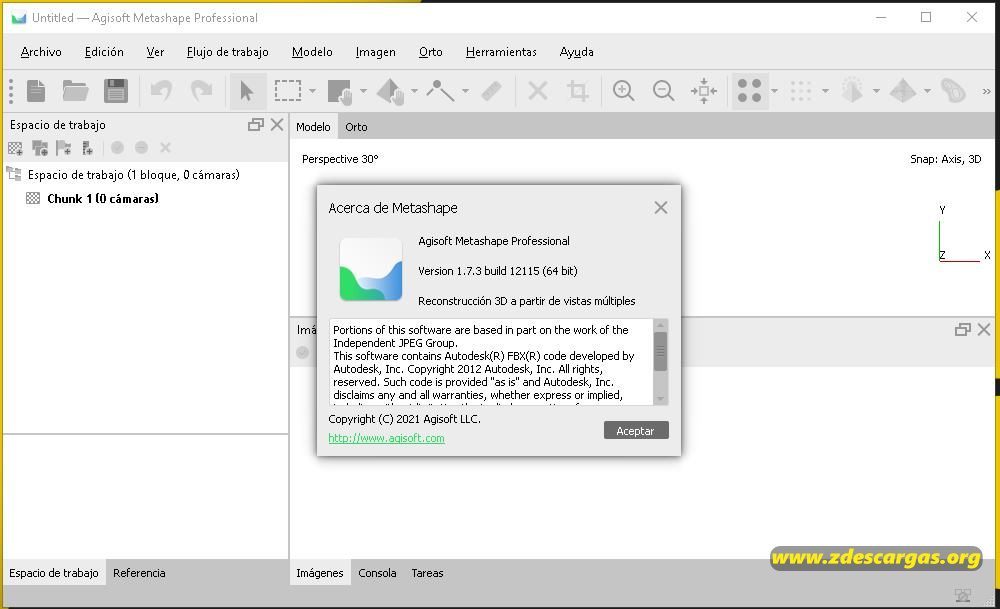Open the Rectangle selection tool dropdown arrow
Image resolution: width=1000 pixels, height=609 pixels.
point(312,91)
